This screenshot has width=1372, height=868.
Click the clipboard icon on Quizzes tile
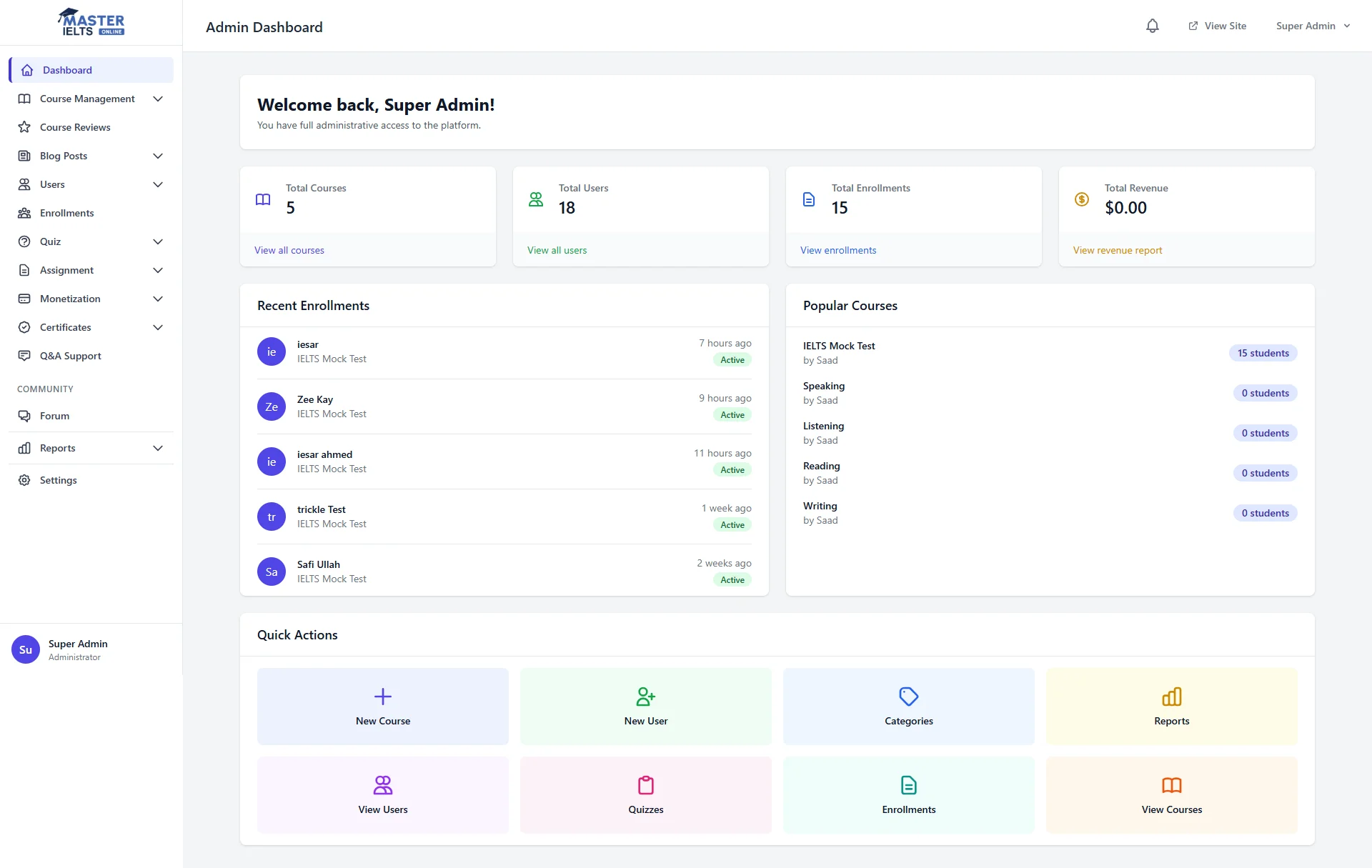click(646, 785)
